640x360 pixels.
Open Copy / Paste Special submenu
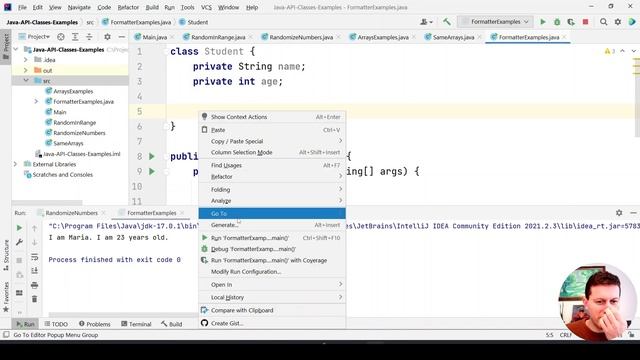[272, 141]
